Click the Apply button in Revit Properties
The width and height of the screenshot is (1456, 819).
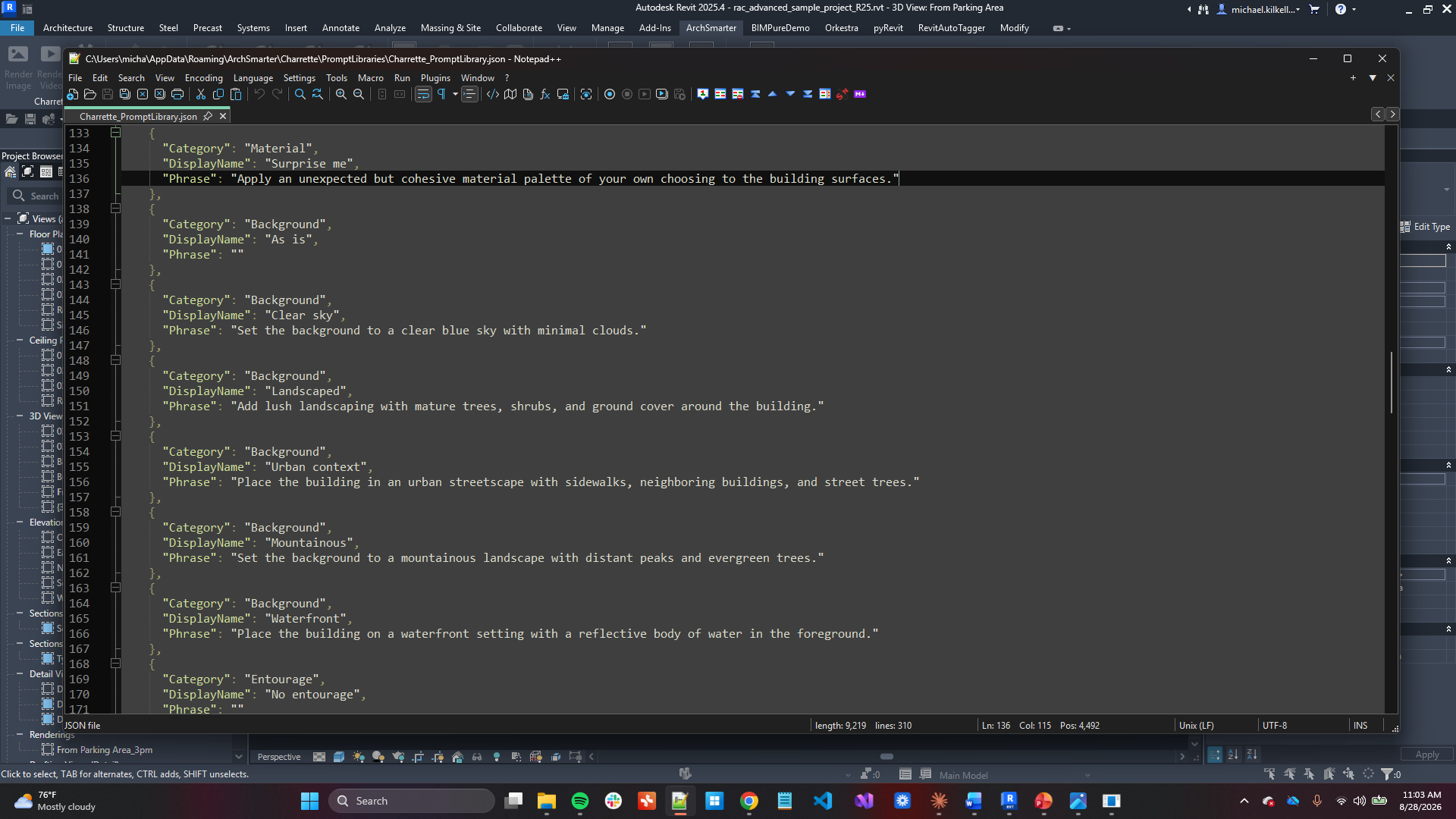[x=1426, y=755]
